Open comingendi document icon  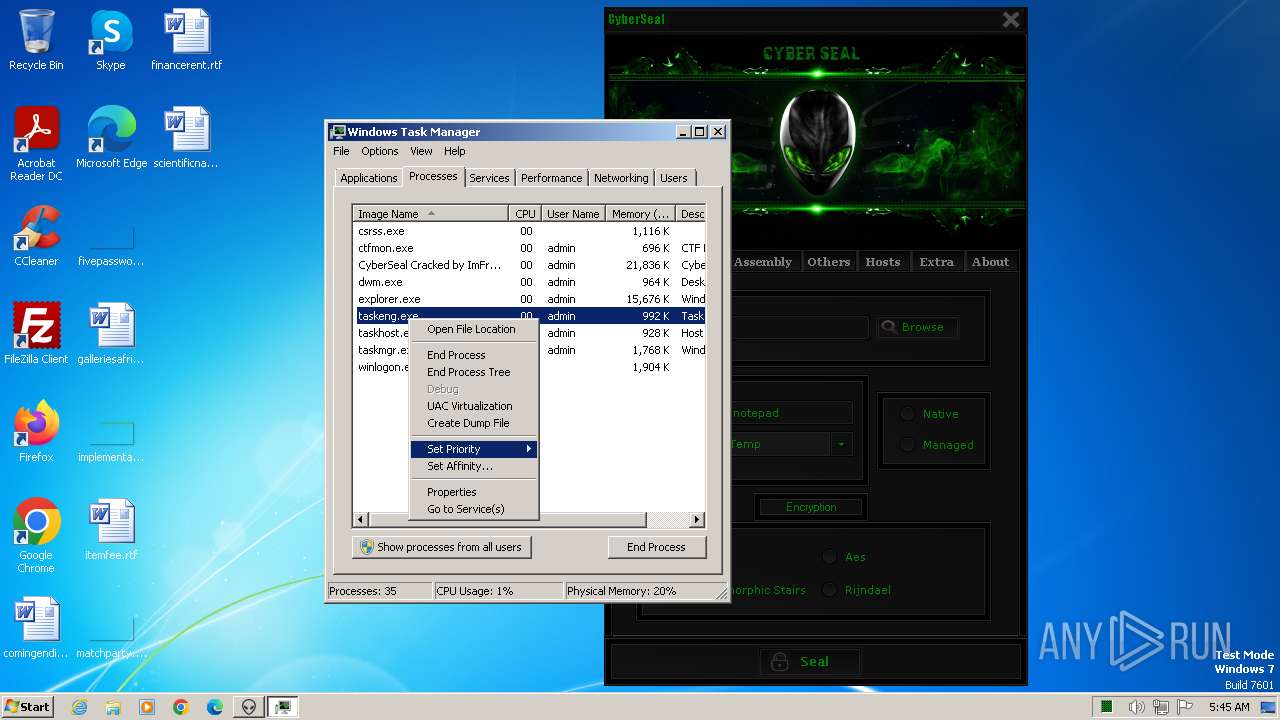coord(36,628)
